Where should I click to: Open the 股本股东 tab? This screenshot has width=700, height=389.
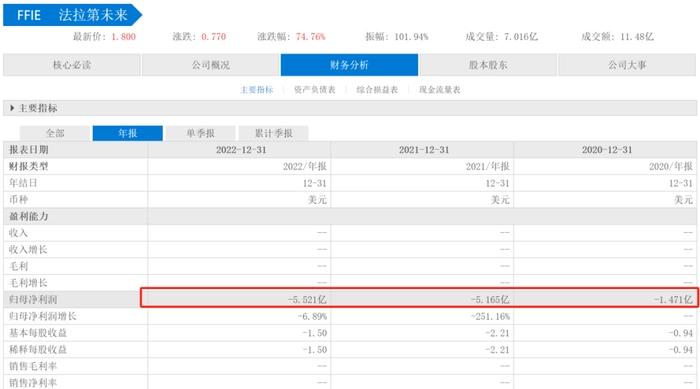pos(488,65)
